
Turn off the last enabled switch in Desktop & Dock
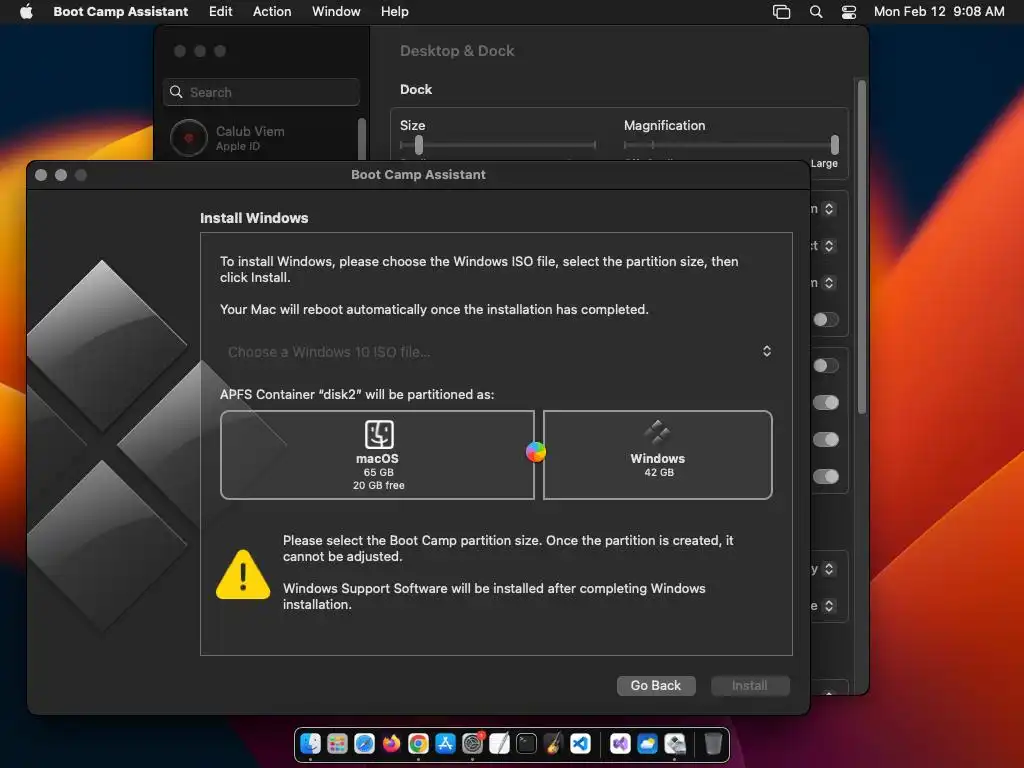pos(825,477)
